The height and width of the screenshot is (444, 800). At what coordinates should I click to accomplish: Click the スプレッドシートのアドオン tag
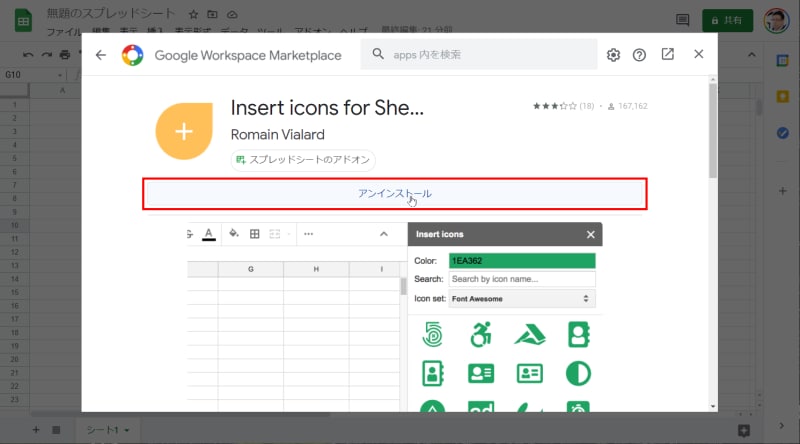tap(303, 160)
